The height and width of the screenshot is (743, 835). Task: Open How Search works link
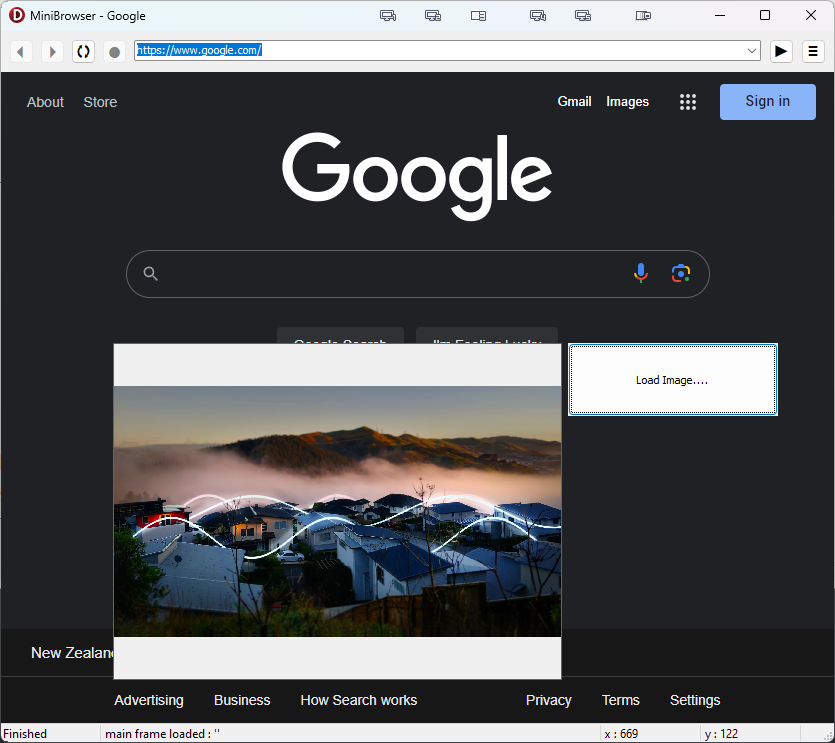click(358, 700)
